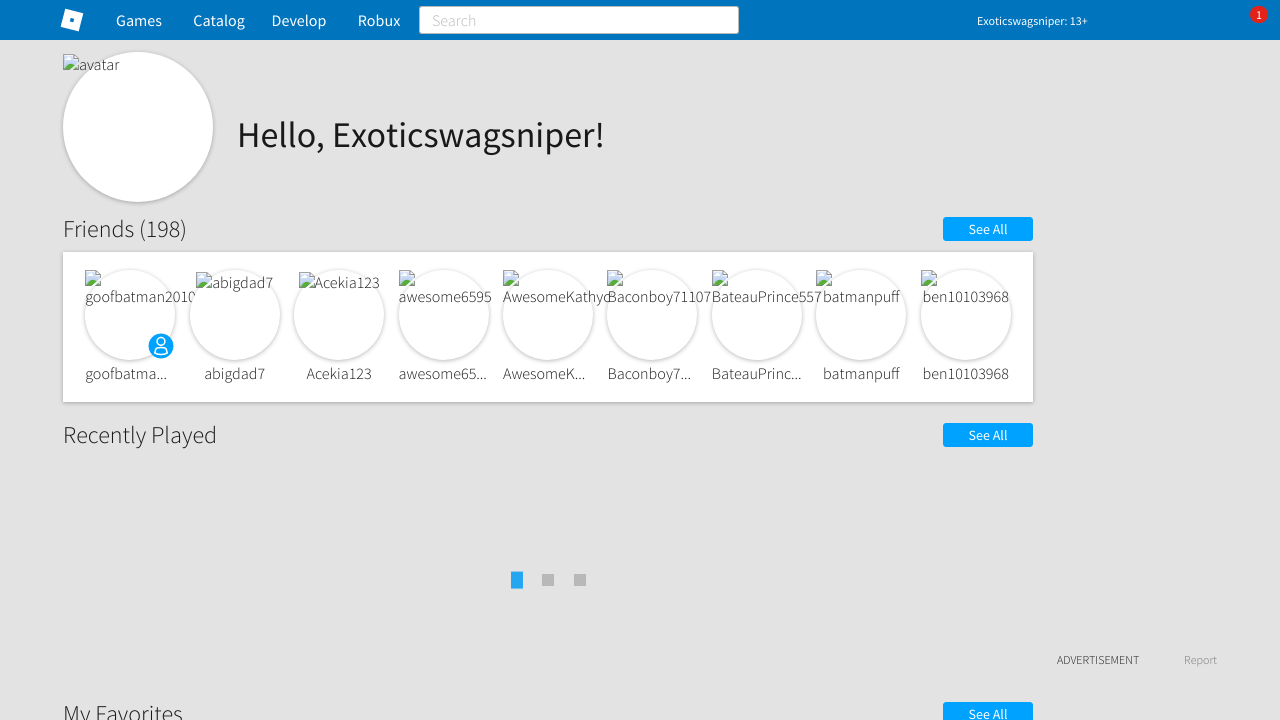This screenshot has width=1280, height=720.
Task: Open batmanpuff's friend avatar
Action: tap(861, 315)
